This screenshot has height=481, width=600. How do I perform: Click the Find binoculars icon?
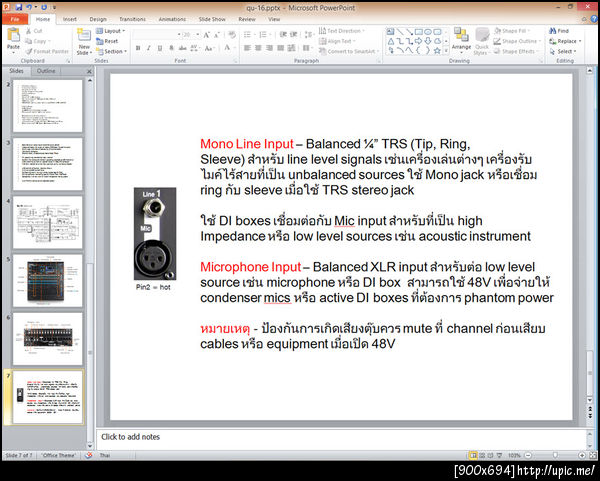(x=553, y=31)
